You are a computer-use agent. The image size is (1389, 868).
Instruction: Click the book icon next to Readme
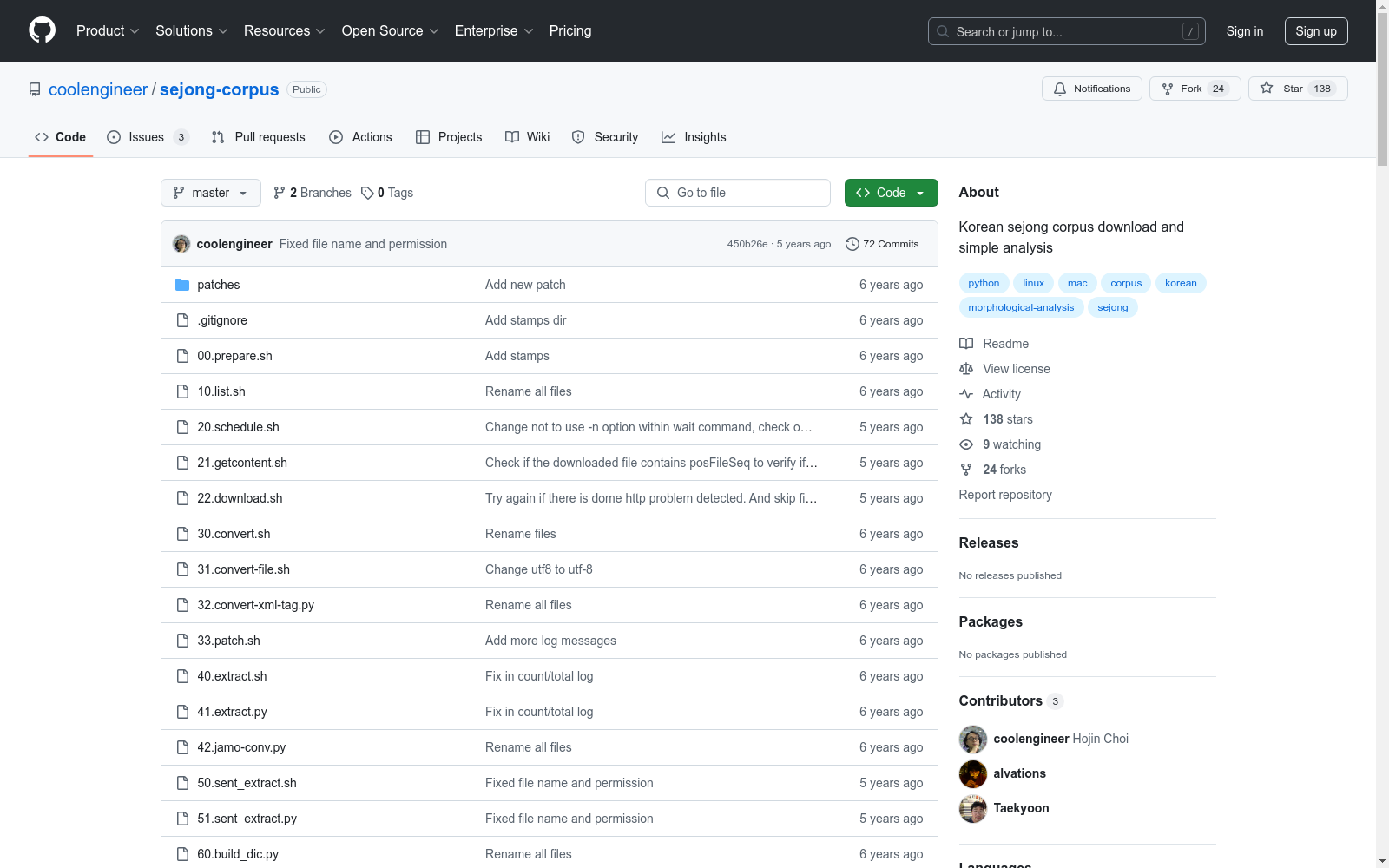(966, 344)
